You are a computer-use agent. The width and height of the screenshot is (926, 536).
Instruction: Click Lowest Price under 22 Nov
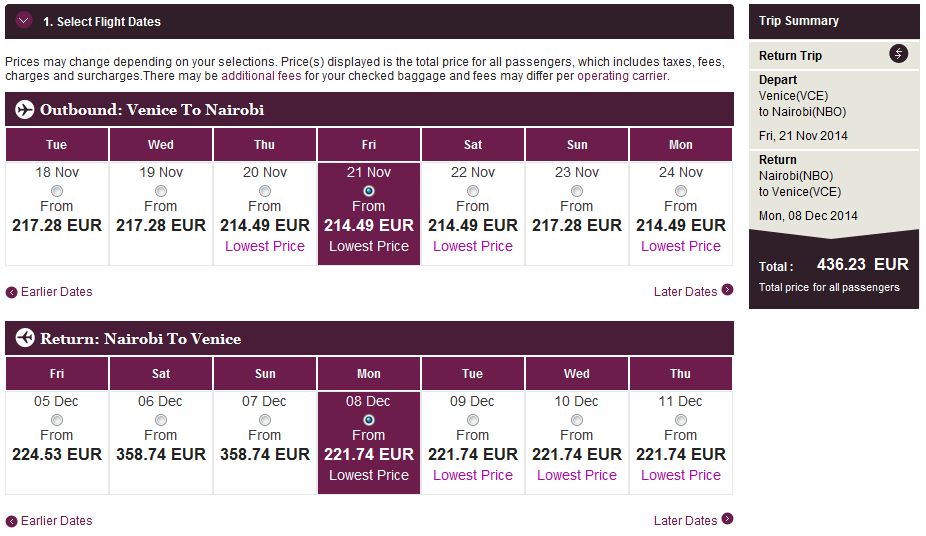(x=473, y=246)
